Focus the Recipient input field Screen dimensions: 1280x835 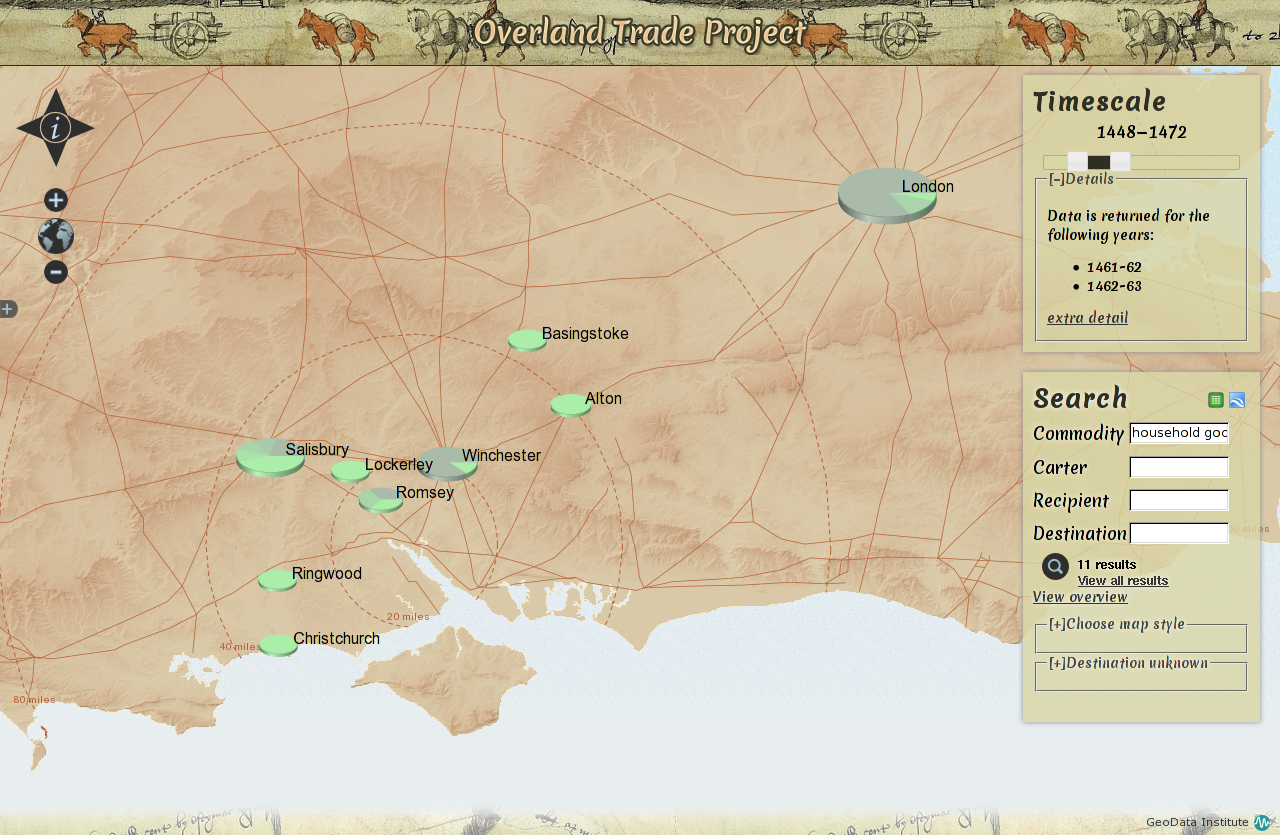pyautogui.click(x=1179, y=500)
